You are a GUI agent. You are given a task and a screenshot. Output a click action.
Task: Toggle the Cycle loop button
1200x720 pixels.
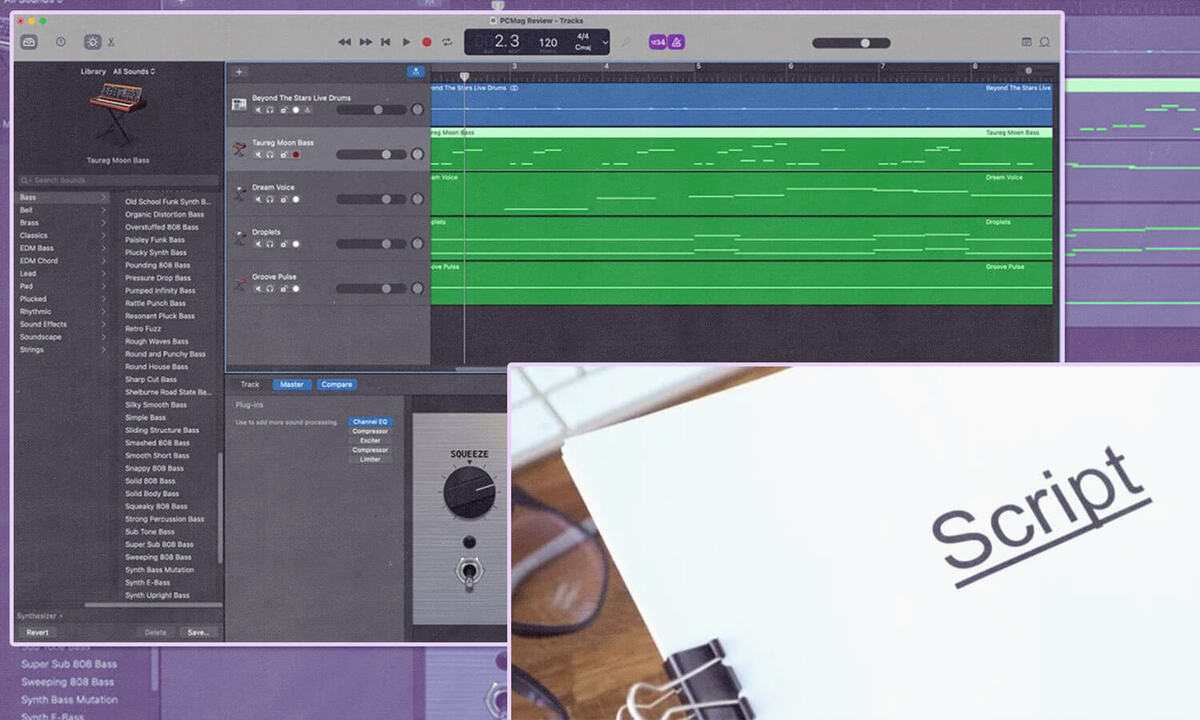[447, 42]
